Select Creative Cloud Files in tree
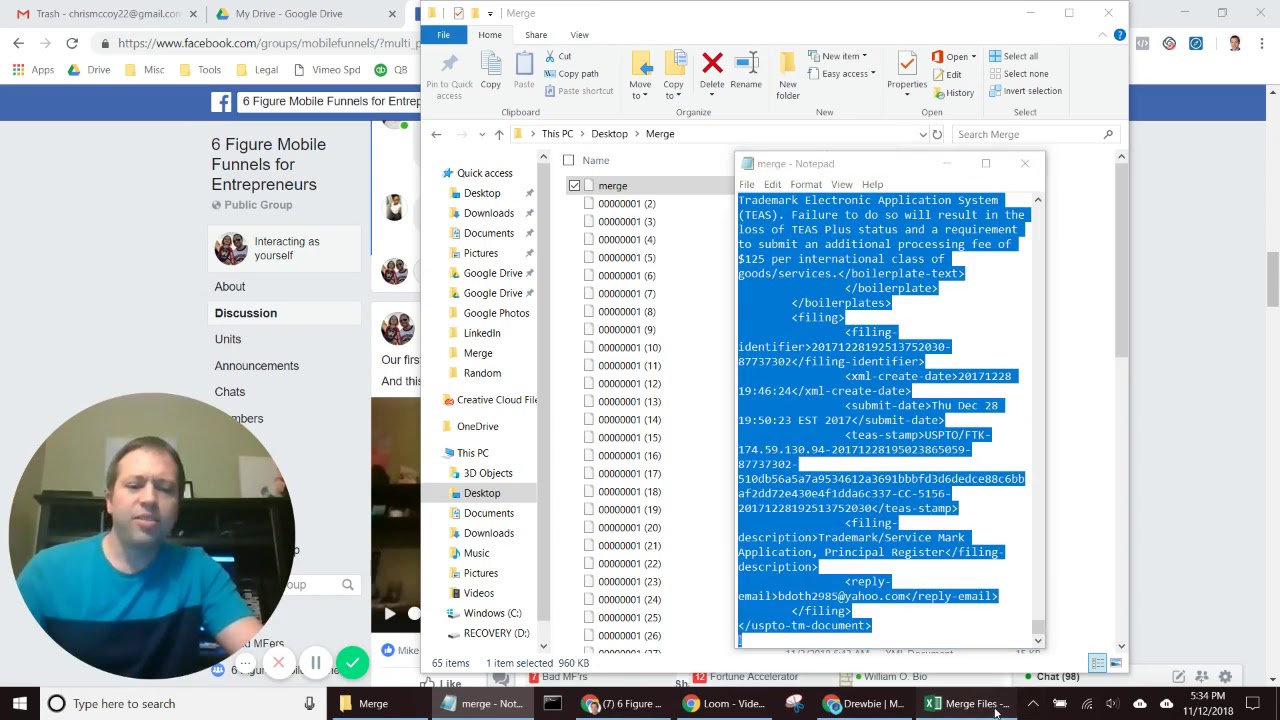1280x720 pixels. coord(496,400)
